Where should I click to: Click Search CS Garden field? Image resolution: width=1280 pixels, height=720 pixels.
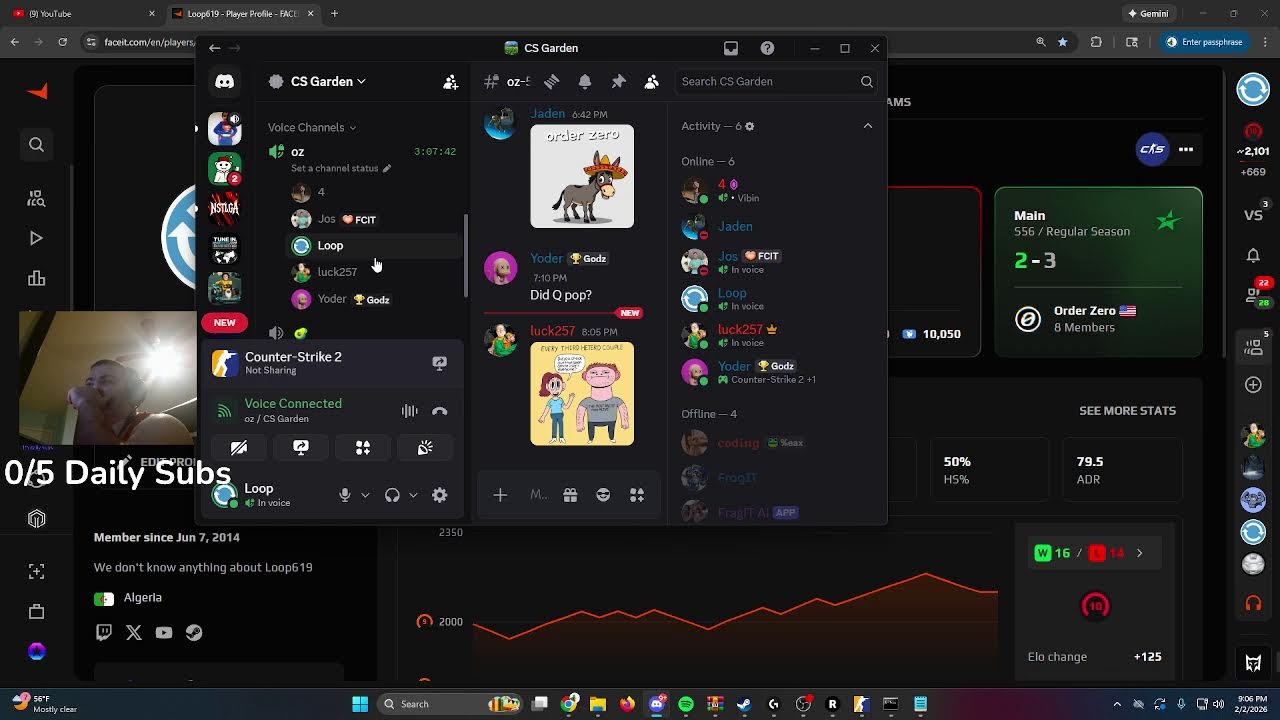(x=777, y=82)
